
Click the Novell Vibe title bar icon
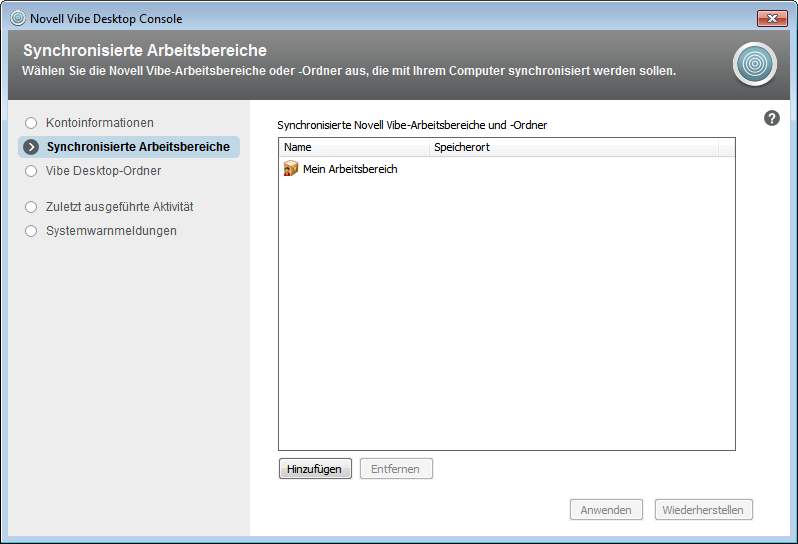[18, 18]
